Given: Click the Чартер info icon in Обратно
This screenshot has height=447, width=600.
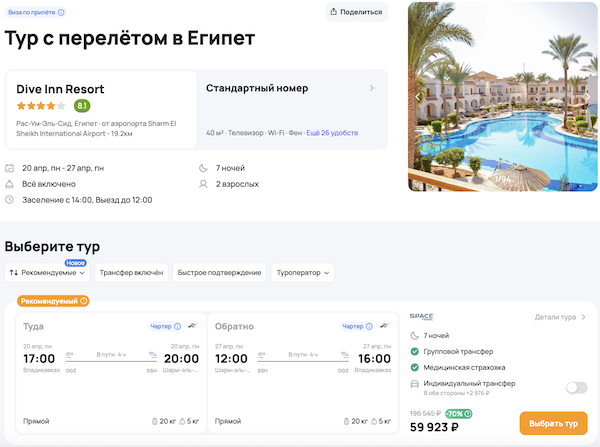Looking at the screenshot, I should point(372,326).
